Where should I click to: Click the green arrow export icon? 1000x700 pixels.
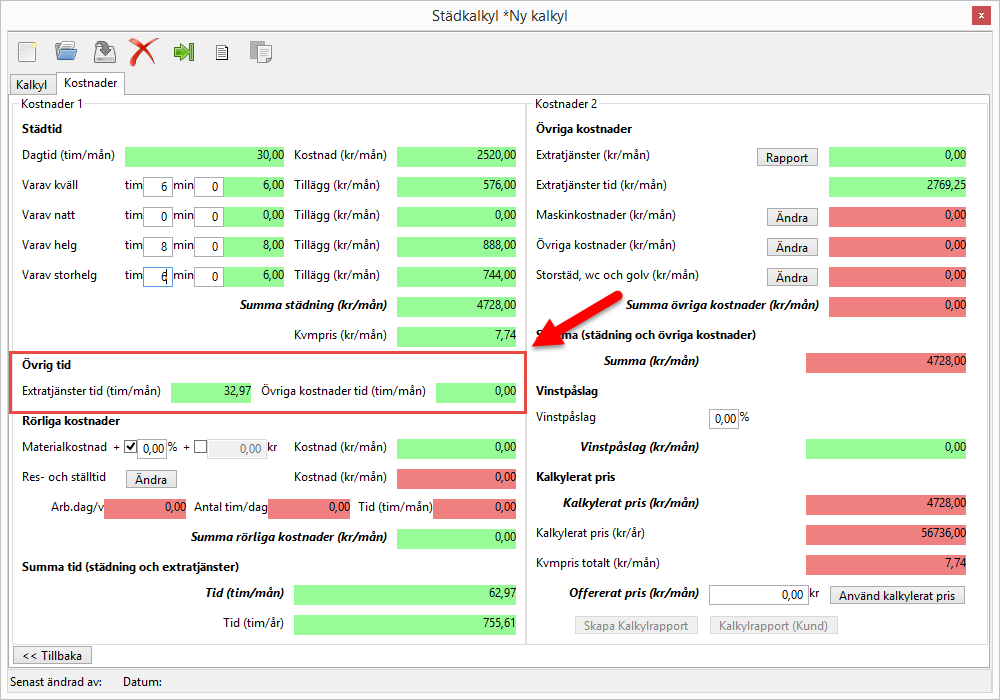point(183,51)
